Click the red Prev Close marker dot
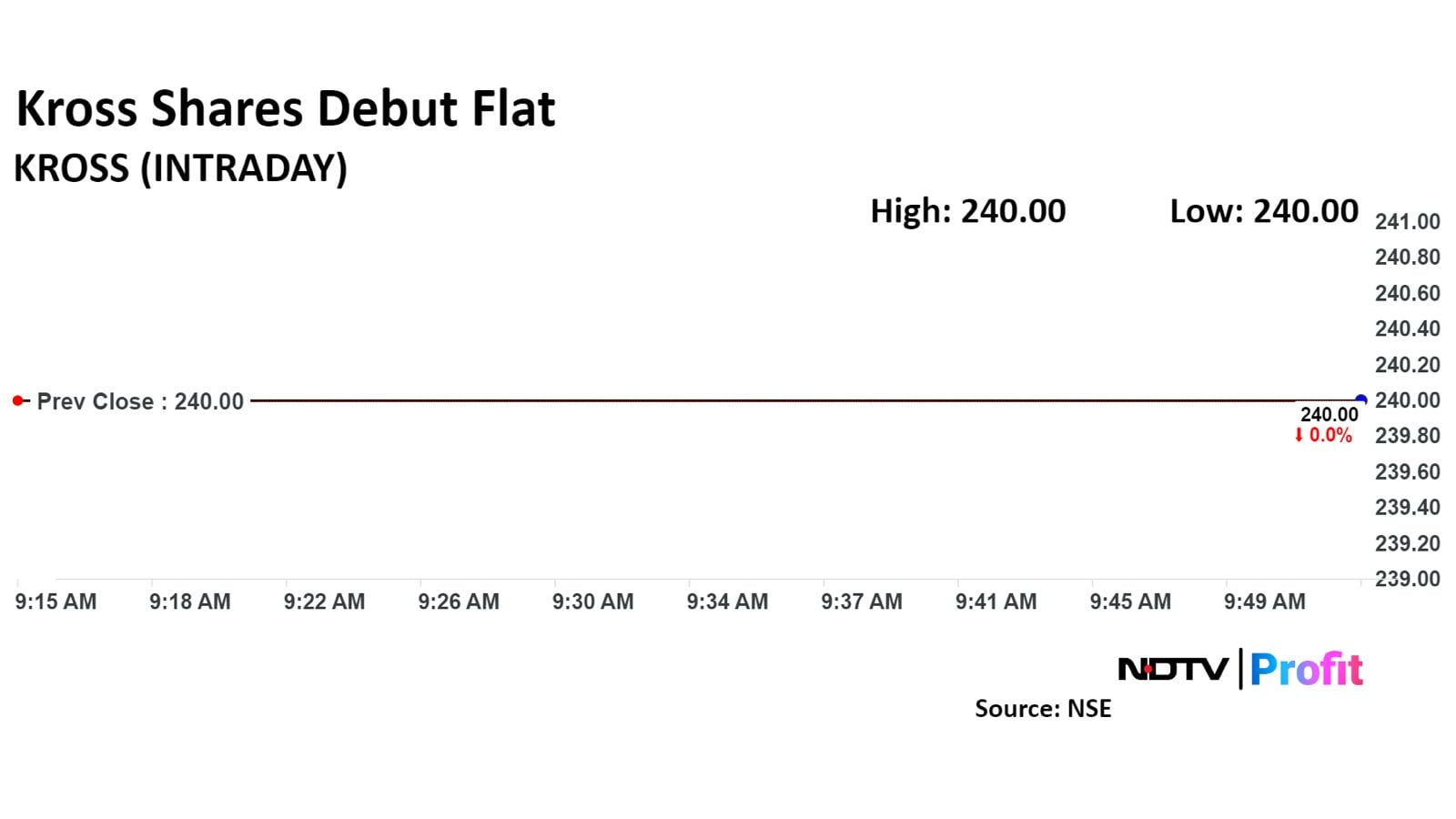 coord(18,400)
